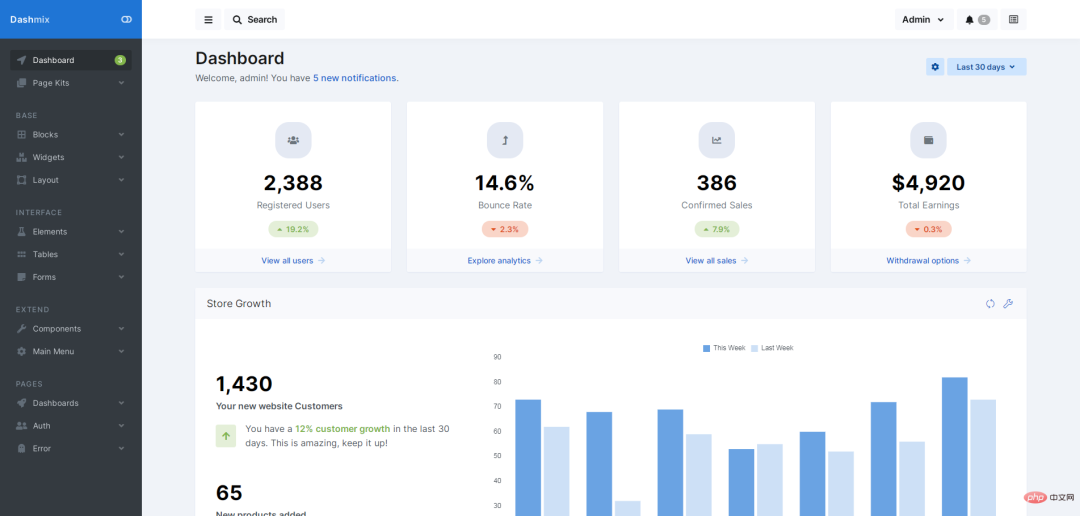Click the View all users link
The width and height of the screenshot is (1080, 516).
pos(293,260)
